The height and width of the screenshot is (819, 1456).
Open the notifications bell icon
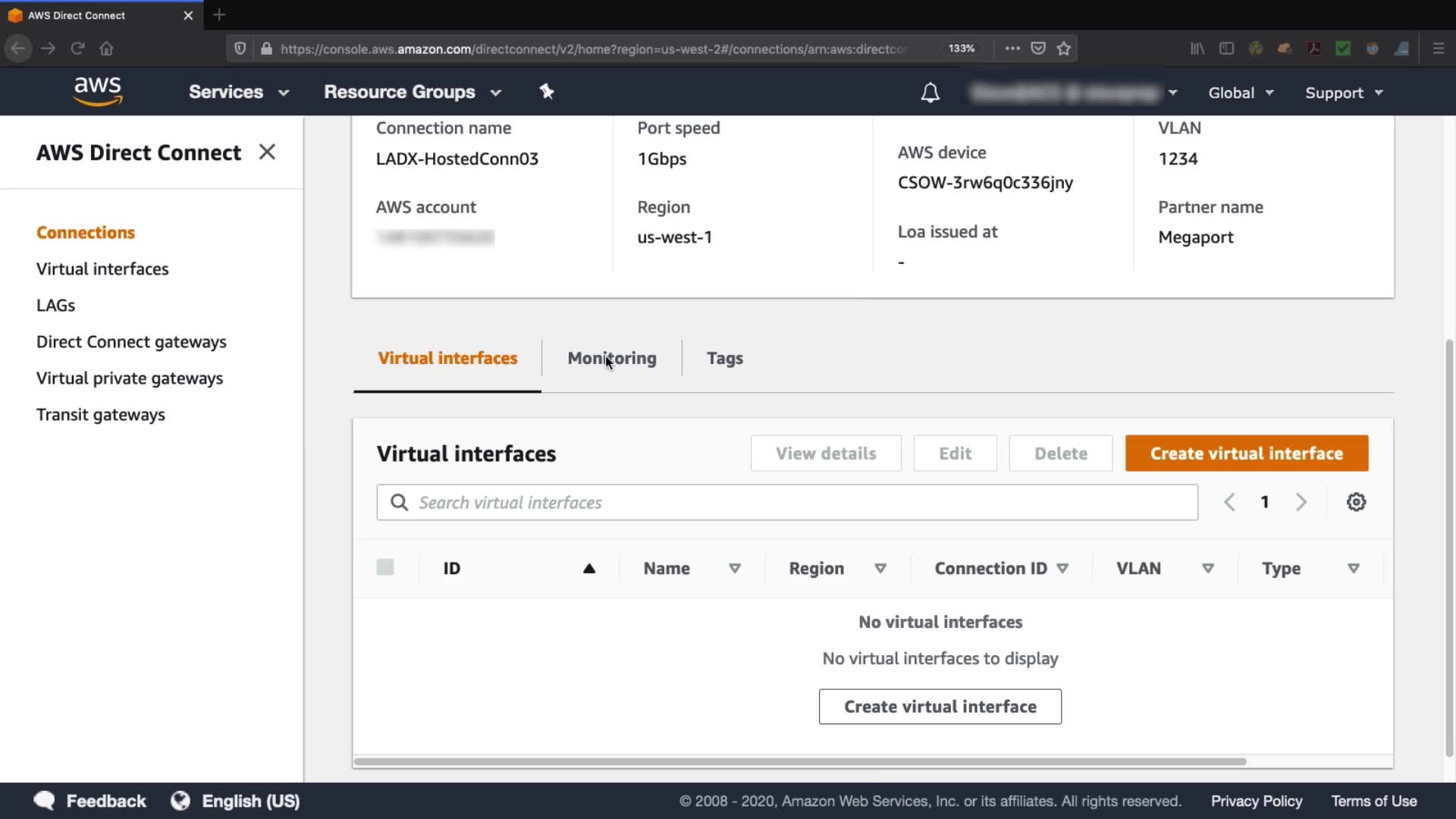tap(930, 93)
